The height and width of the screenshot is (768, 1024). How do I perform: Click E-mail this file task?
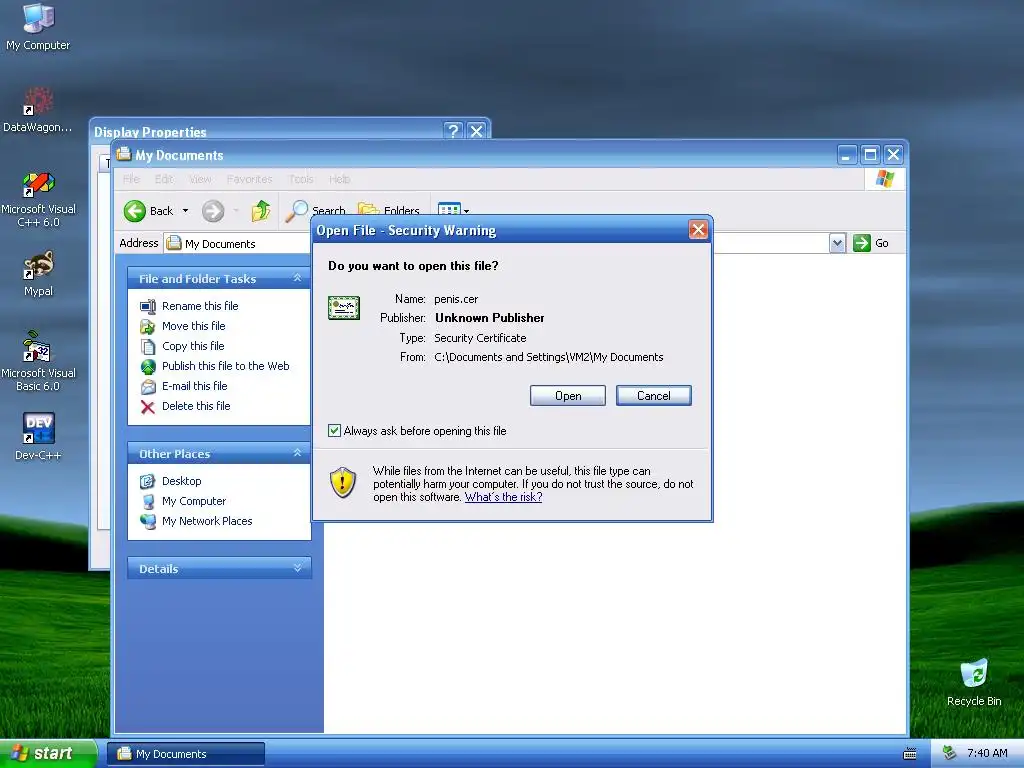click(x=195, y=386)
